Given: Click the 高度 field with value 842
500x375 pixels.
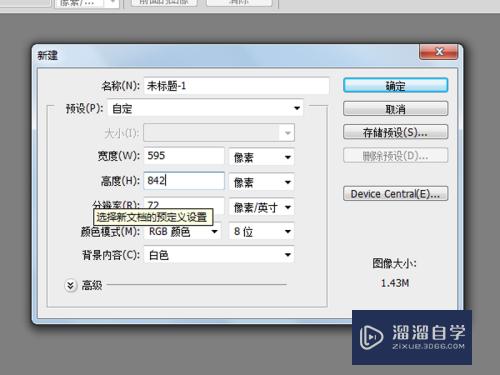Looking at the screenshot, I should 184,181.
